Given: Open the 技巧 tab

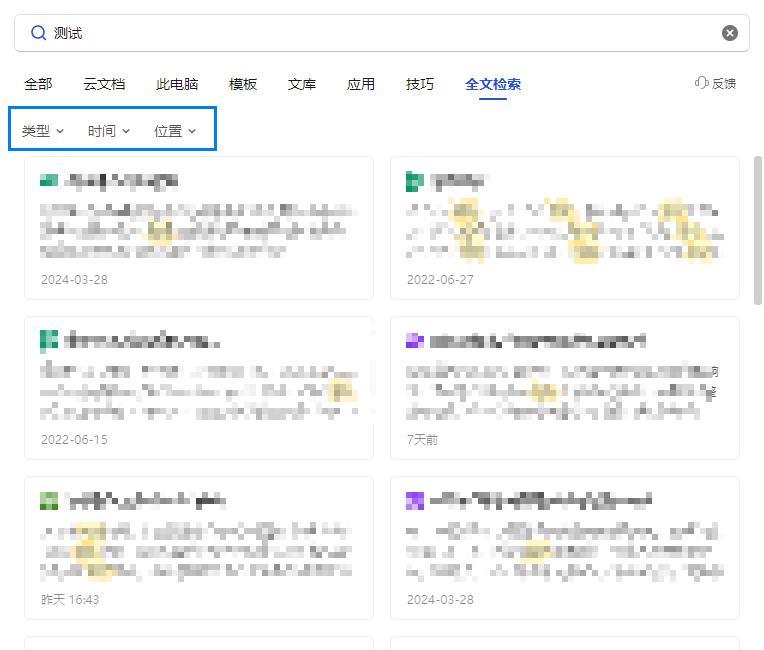Looking at the screenshot, I should pos(420,84).
